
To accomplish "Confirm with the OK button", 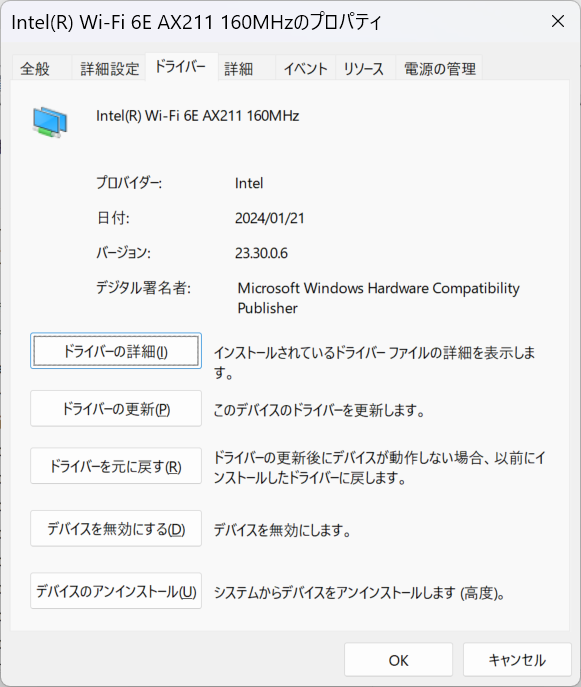I will click(x=398, y=660).
